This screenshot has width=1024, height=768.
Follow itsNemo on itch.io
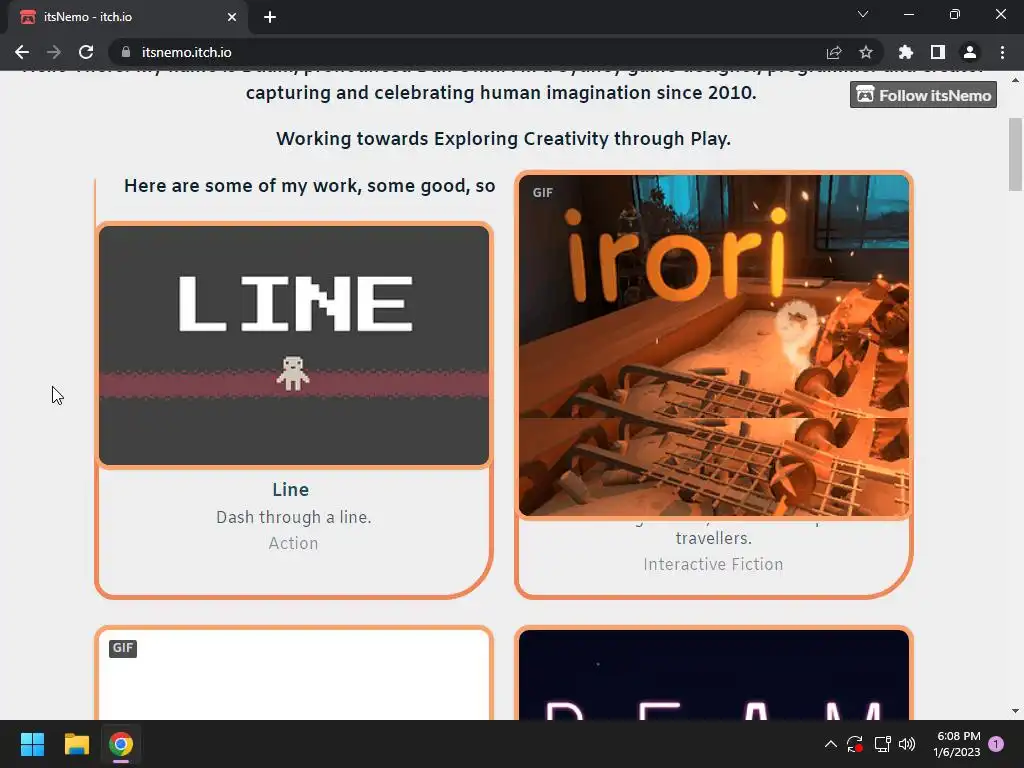[923, 95]
